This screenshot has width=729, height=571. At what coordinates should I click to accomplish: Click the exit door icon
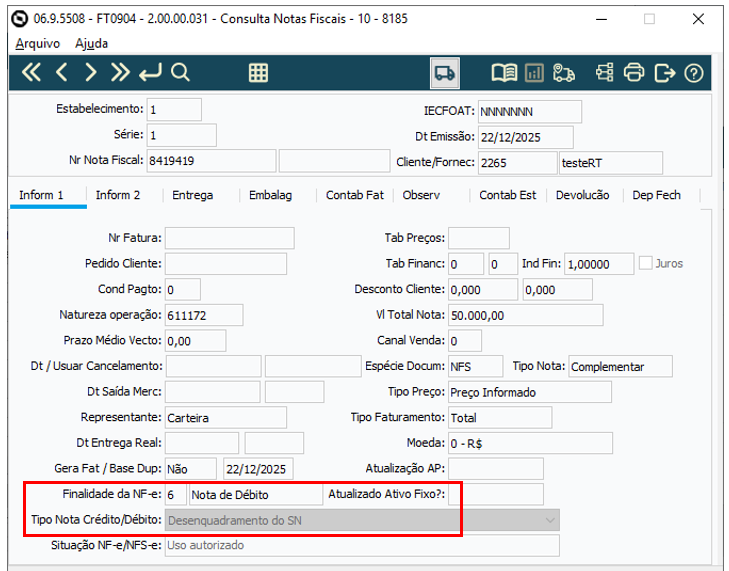tap(664, 73)
